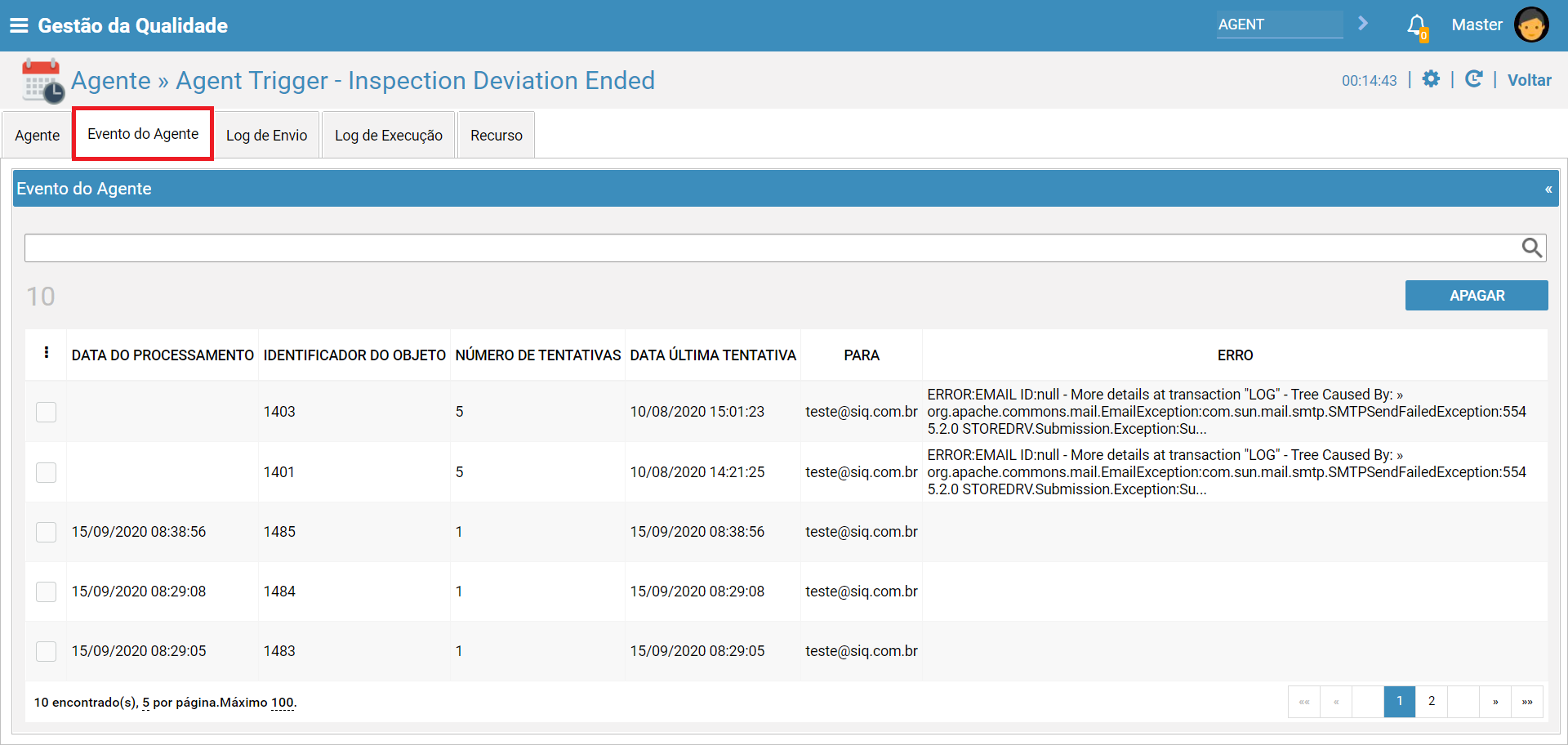Image resolution: width=1568 pixels, height=750 pixels.
Task: Click the Master user name
Action: pyautogui.click(x=1477, y=25)
